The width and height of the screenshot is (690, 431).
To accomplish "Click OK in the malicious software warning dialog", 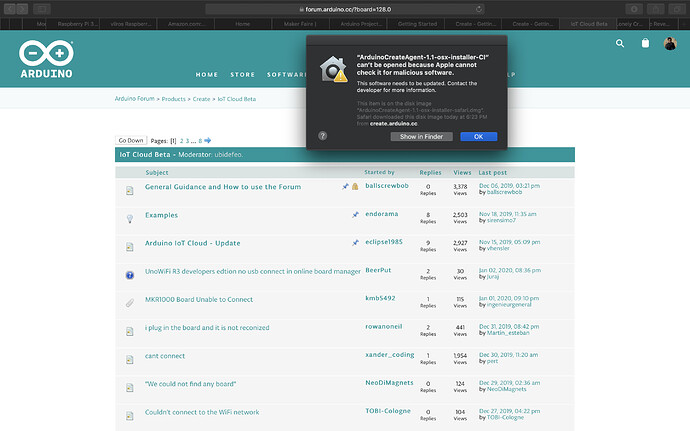I will pos(478,136).
